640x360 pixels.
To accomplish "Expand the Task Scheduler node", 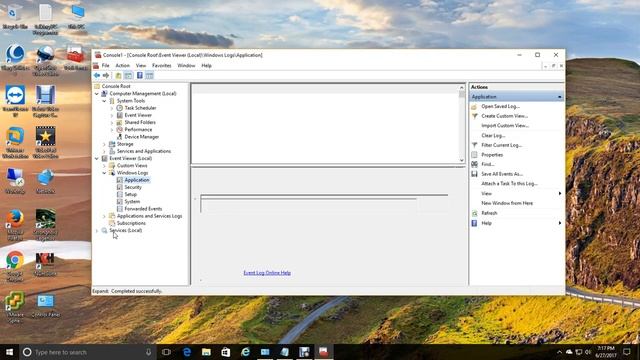I will (x=112, y=108).
